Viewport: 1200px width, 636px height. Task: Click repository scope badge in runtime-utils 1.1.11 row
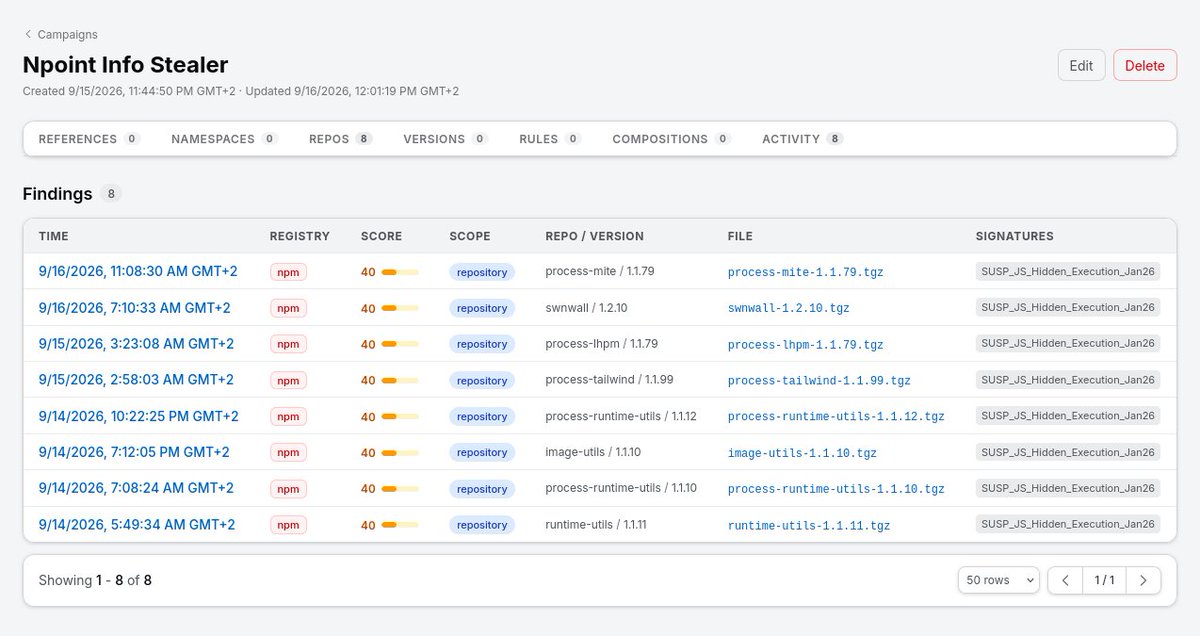click(482, 525)
